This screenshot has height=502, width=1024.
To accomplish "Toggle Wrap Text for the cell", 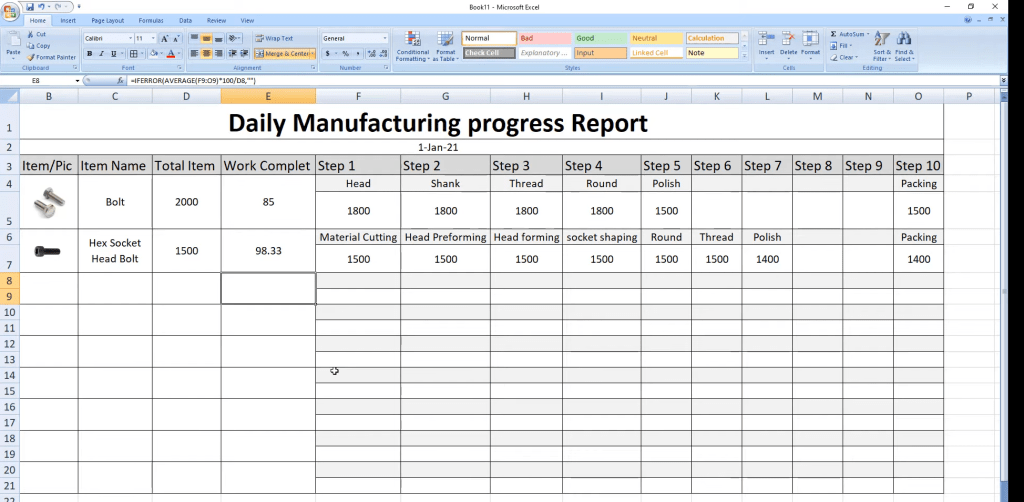I will point(274,38).
